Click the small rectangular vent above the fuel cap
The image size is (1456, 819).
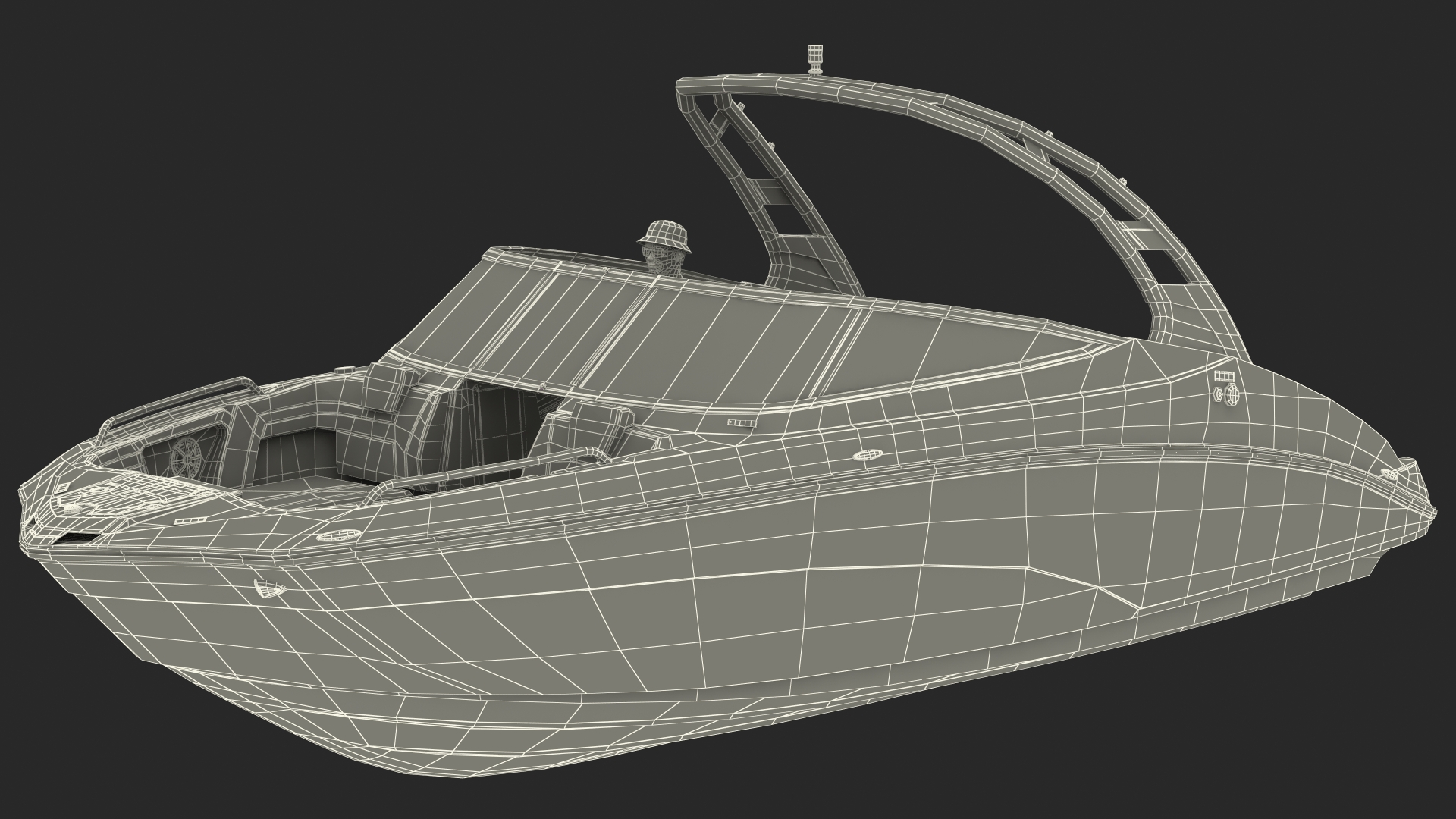point(1223,376)
